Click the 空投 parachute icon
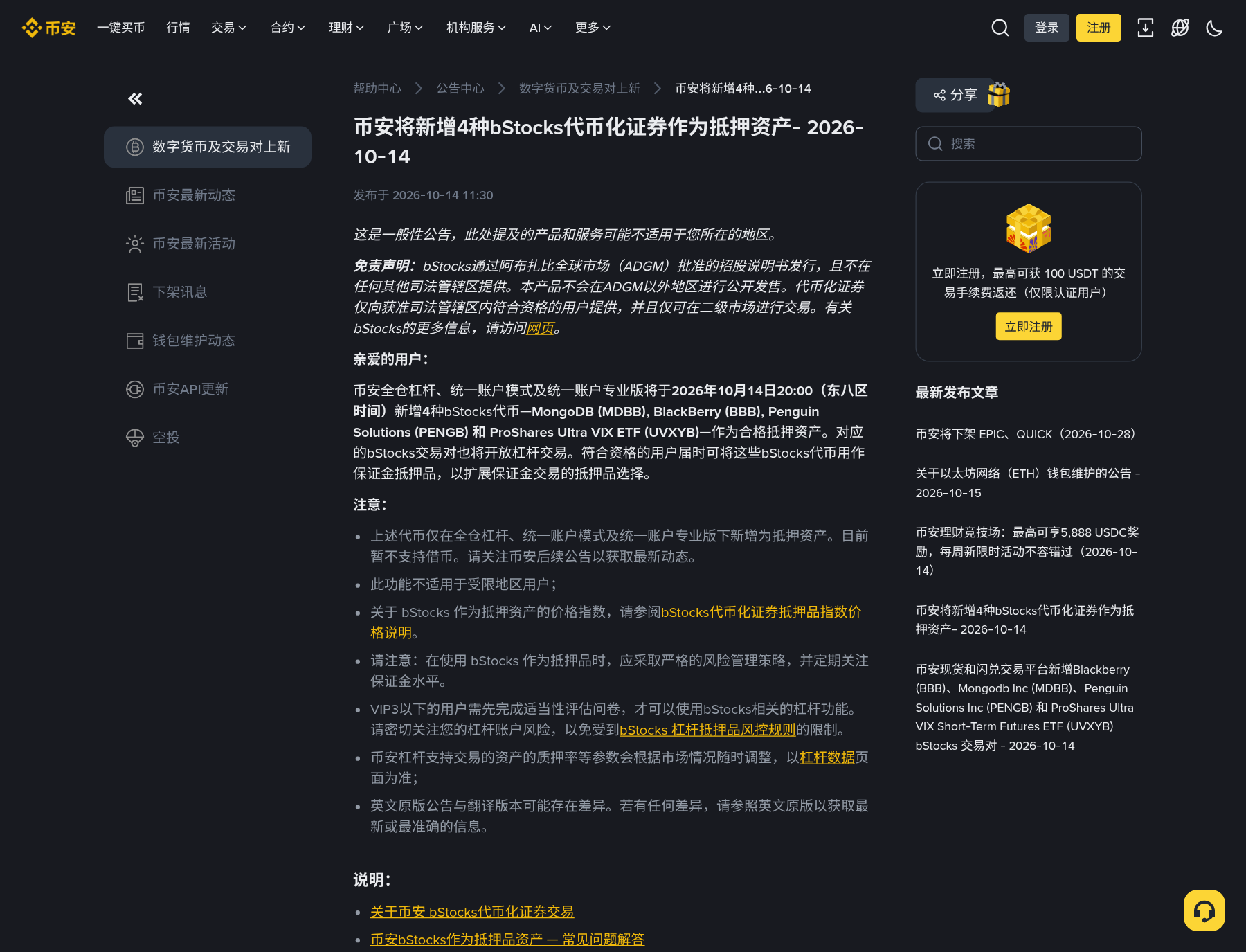The height and width of the screenshot is (952, 1246). click(134, 438)
